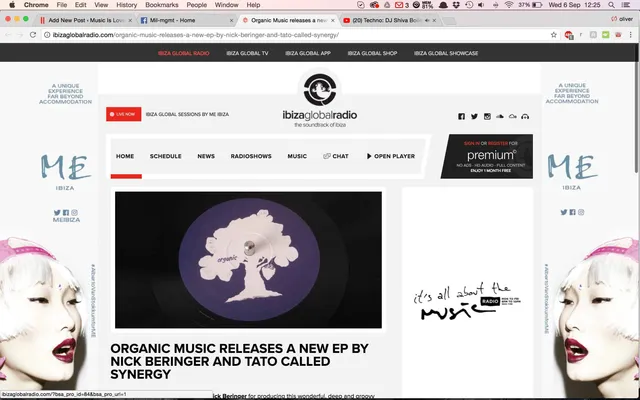
Task: Reload the page in Chrome
Action: tap(33, 35)
